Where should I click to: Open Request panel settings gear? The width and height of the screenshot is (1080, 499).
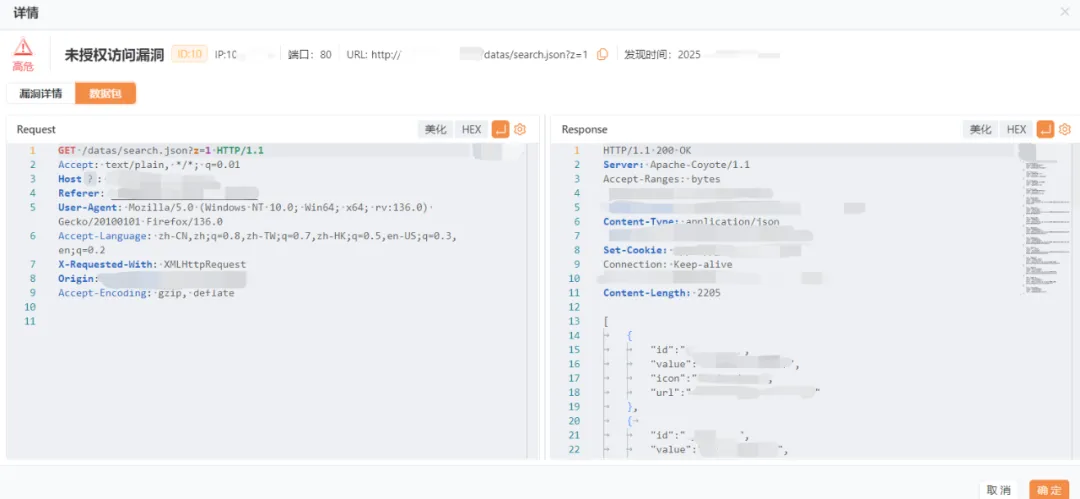click(520, 129)
